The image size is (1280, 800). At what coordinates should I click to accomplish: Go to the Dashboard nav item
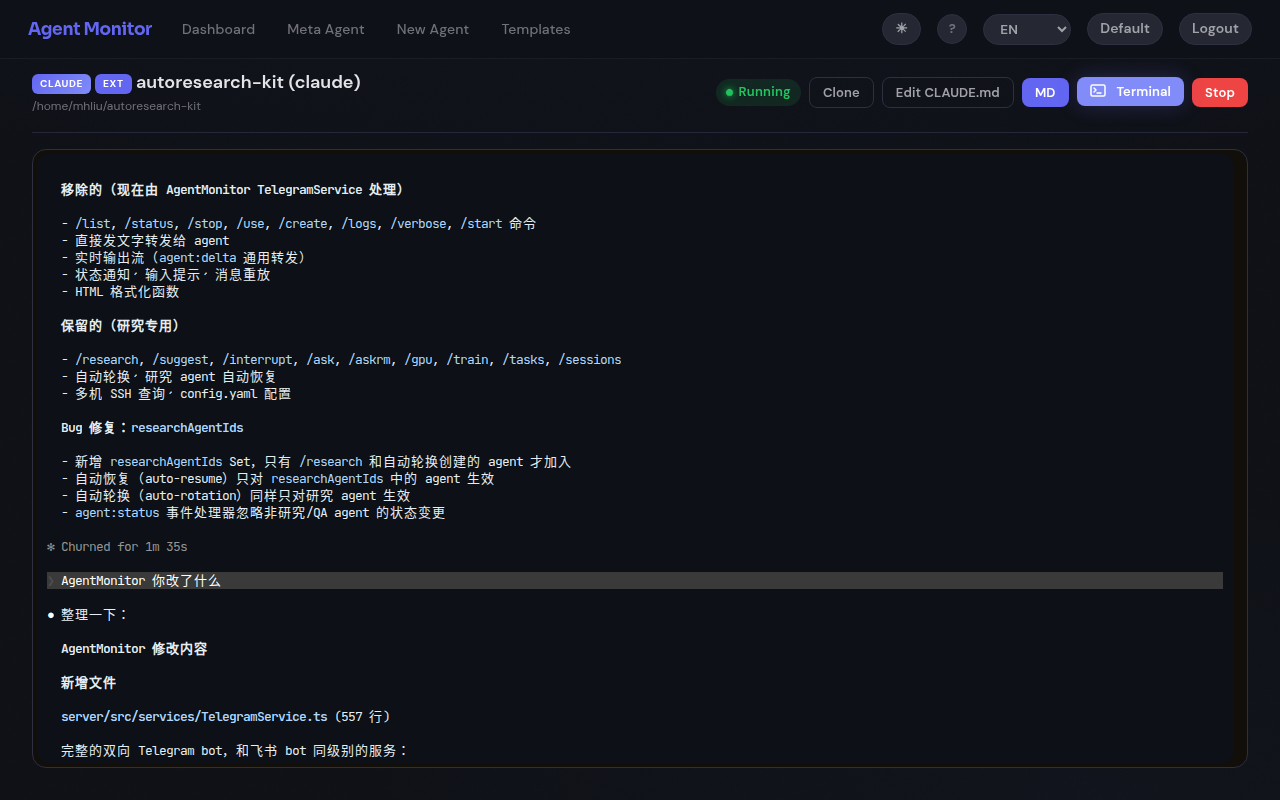click(x=218, y=29)
